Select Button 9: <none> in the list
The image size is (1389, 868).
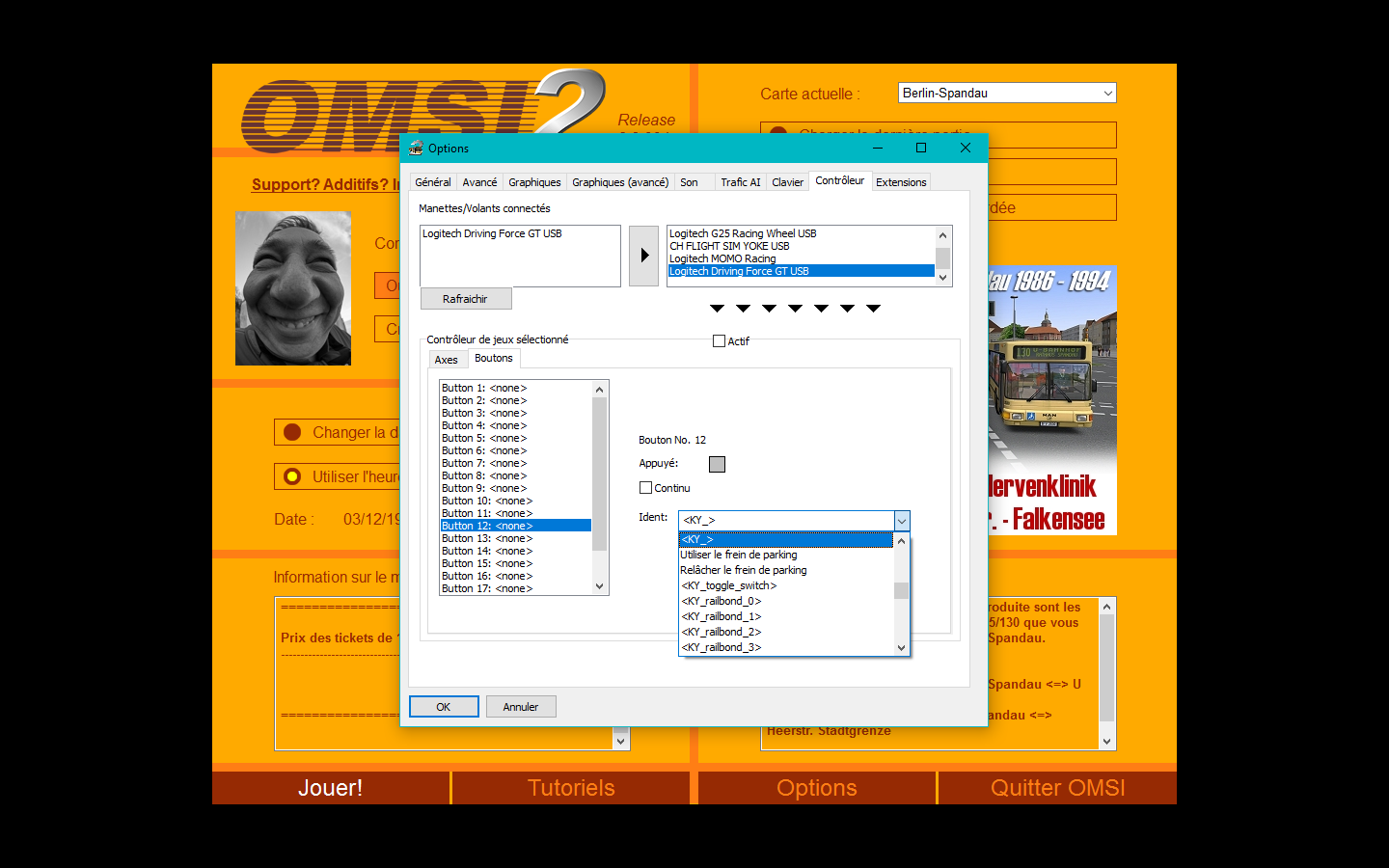point(516,488)
